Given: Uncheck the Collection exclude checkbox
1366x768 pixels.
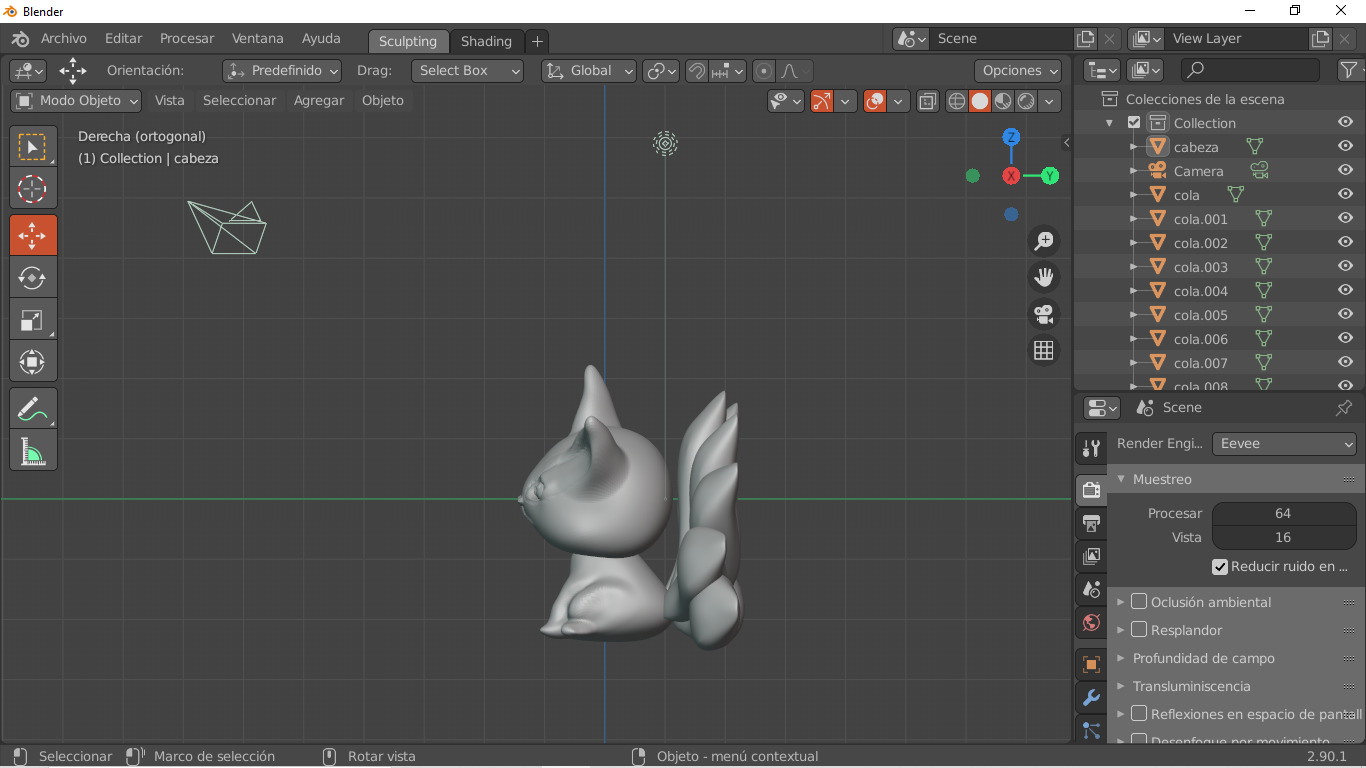Looking at the screenshot, I should click(x=1134, y=123).
